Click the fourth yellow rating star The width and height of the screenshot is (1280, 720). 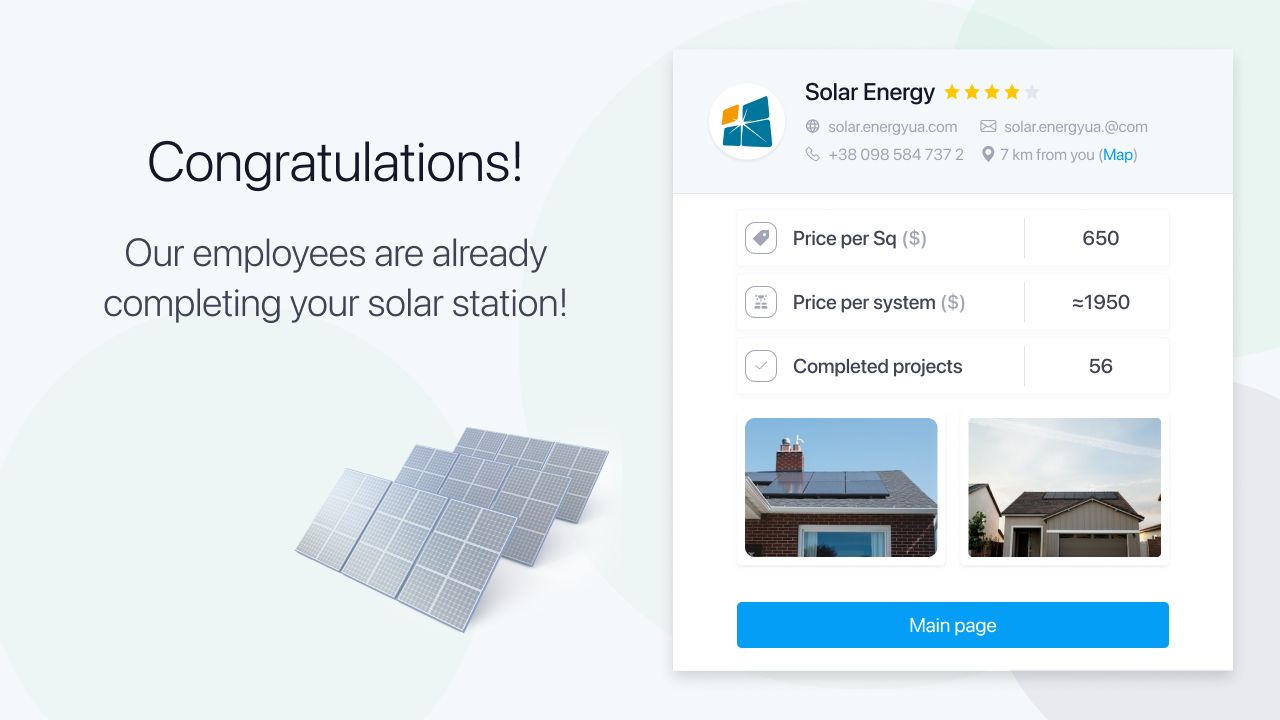pos(1013,91)
